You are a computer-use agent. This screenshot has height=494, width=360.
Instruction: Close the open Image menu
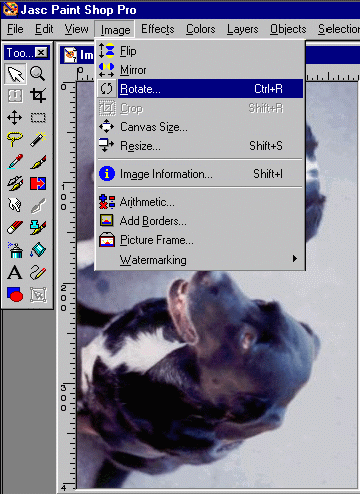click(115, 30)
